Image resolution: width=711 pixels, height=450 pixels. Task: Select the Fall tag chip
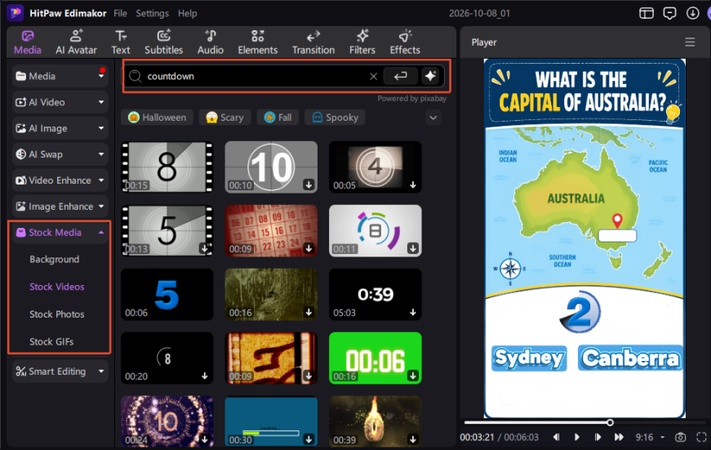[x=278, y=117]
